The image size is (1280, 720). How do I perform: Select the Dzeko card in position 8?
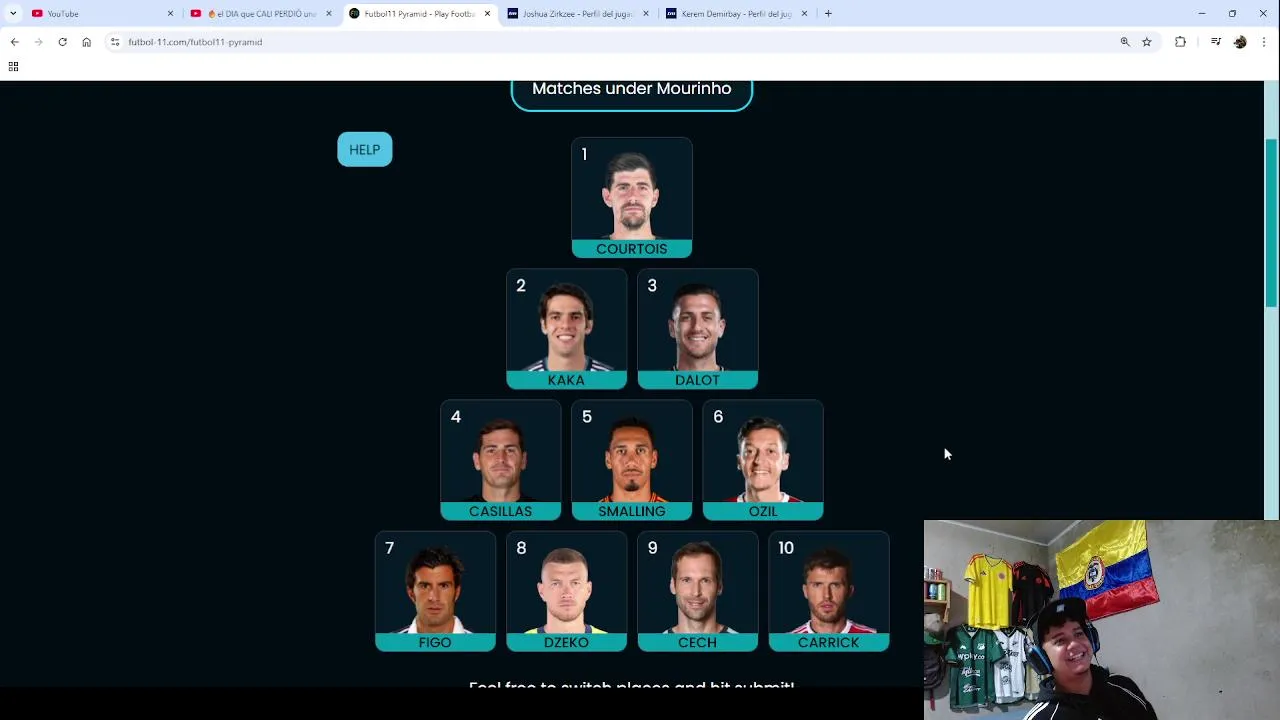[x=566, y=591]
